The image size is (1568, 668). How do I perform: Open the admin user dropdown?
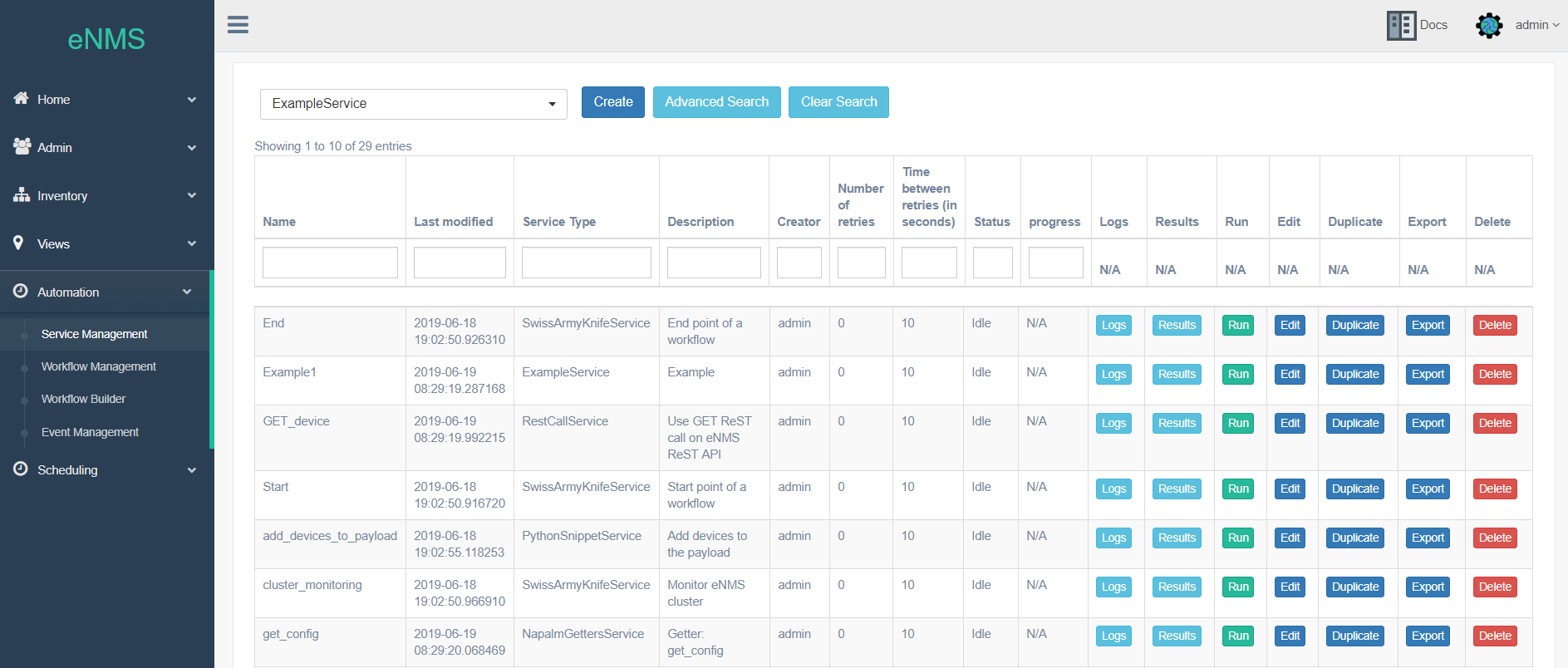[1536, 25]
